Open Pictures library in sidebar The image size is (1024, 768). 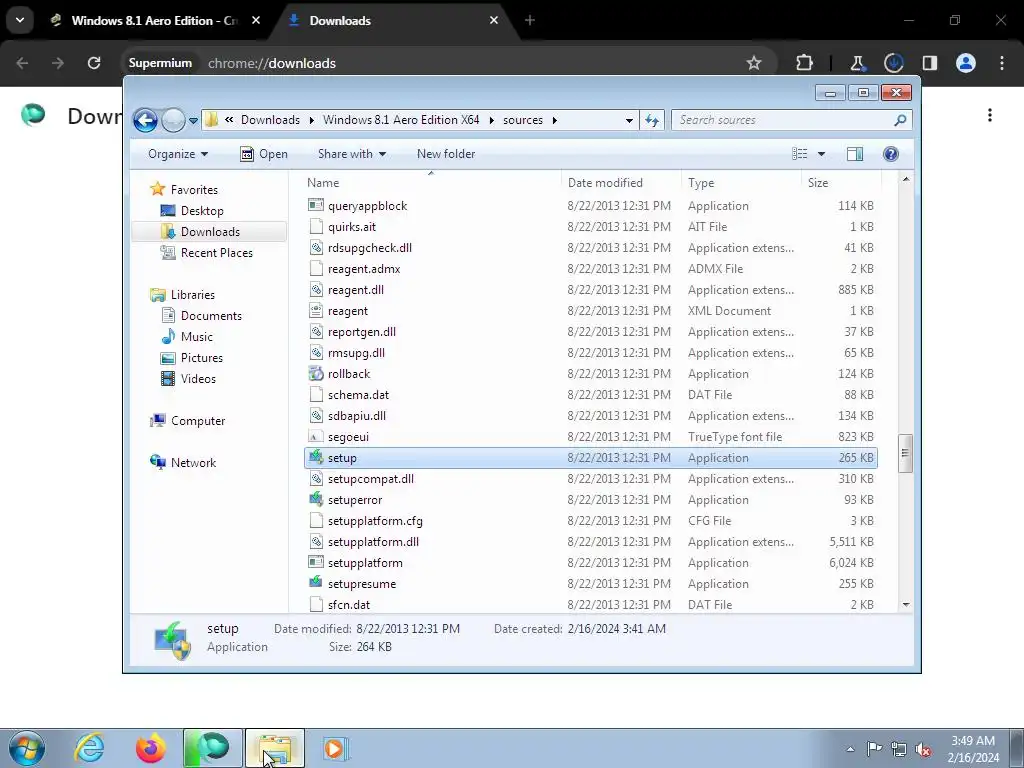tap(201, 358)
